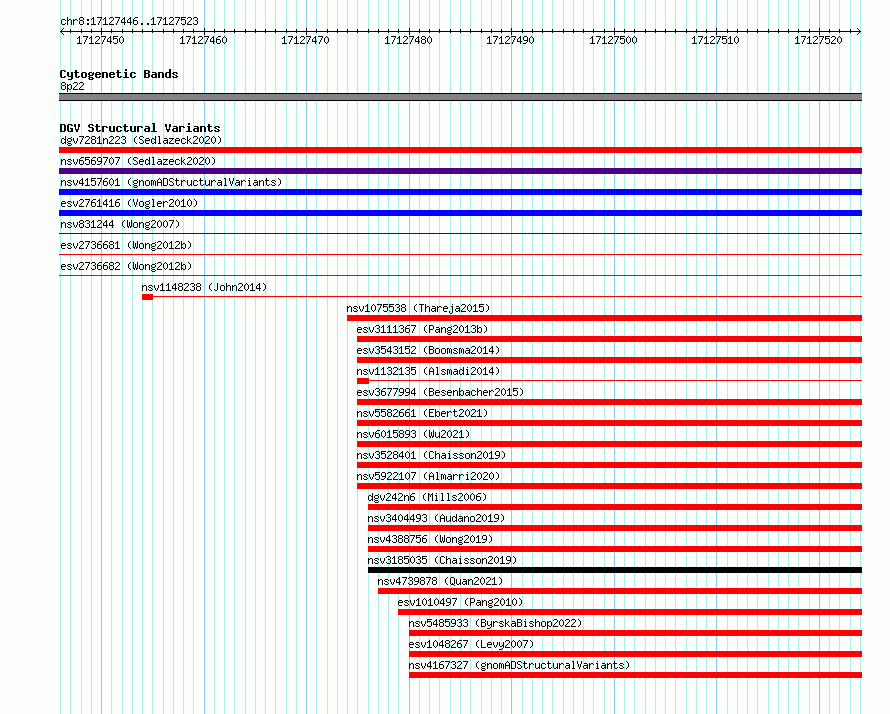
Task: Click the Cytogenetic Bands track title
Action: click(119, 74)
